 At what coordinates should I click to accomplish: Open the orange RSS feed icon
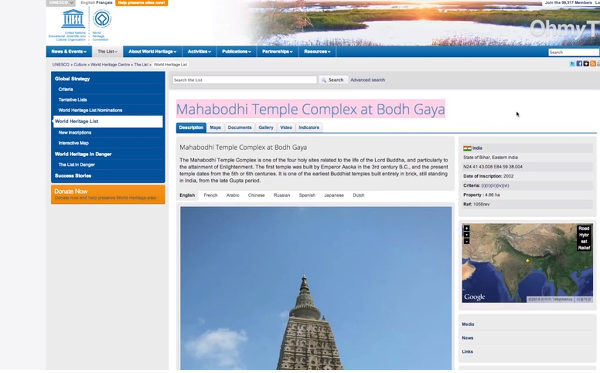point(593,64)
